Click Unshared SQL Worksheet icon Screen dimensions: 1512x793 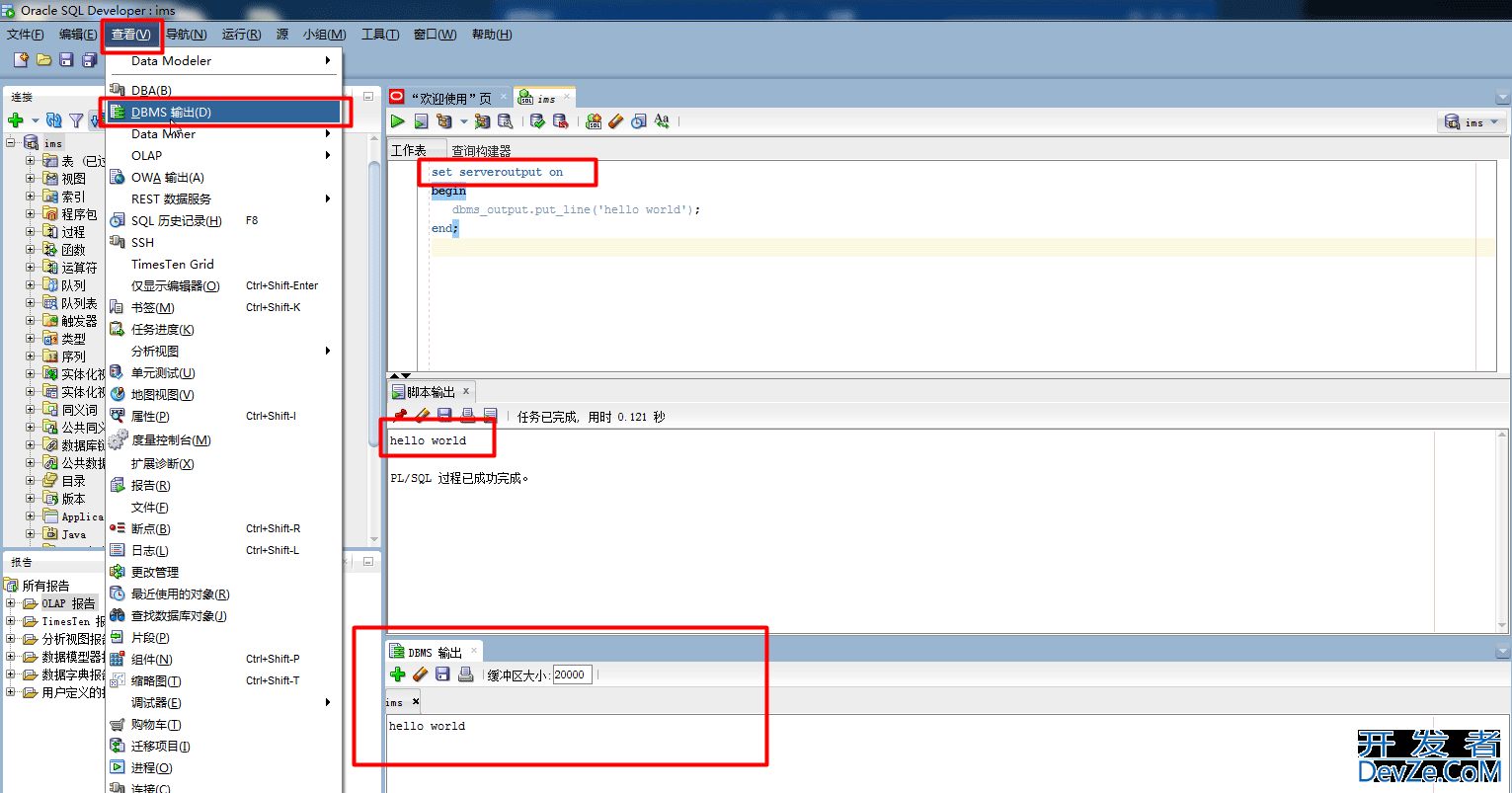click(594, 120)
